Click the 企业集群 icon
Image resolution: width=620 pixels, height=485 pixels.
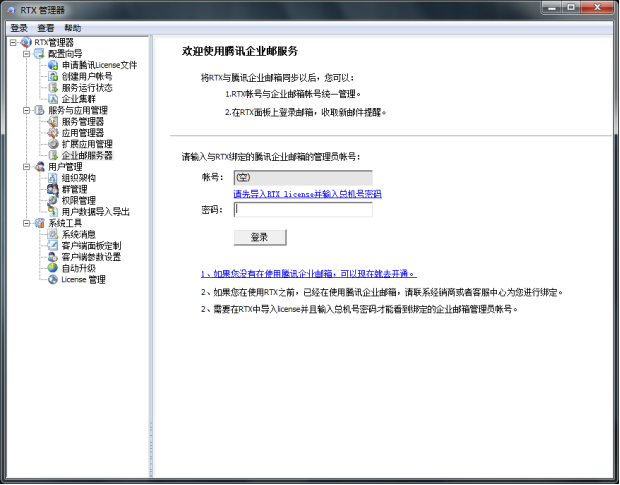(x=53, y=99)
